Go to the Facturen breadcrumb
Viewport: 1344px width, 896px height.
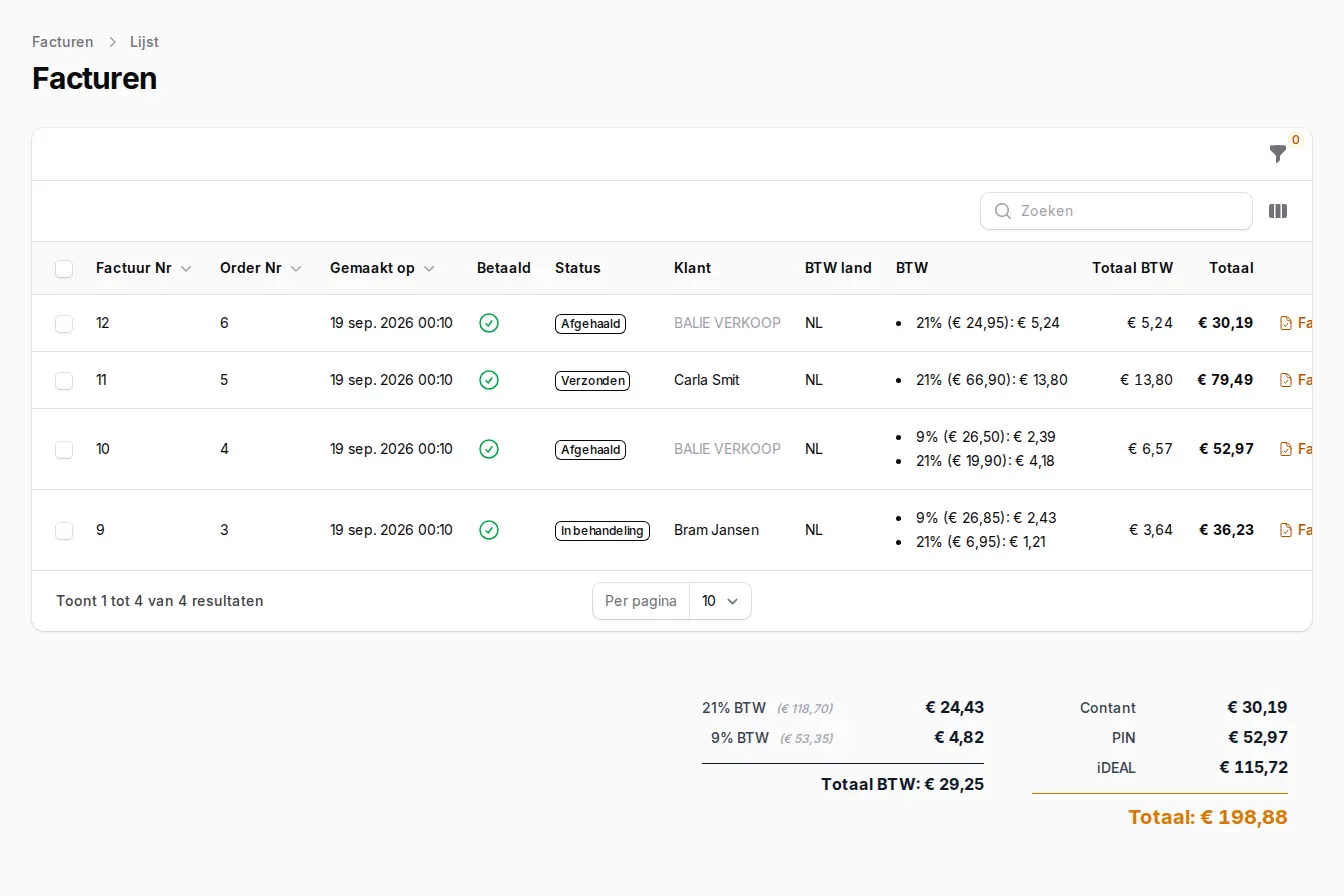click(x=63, y=42)
